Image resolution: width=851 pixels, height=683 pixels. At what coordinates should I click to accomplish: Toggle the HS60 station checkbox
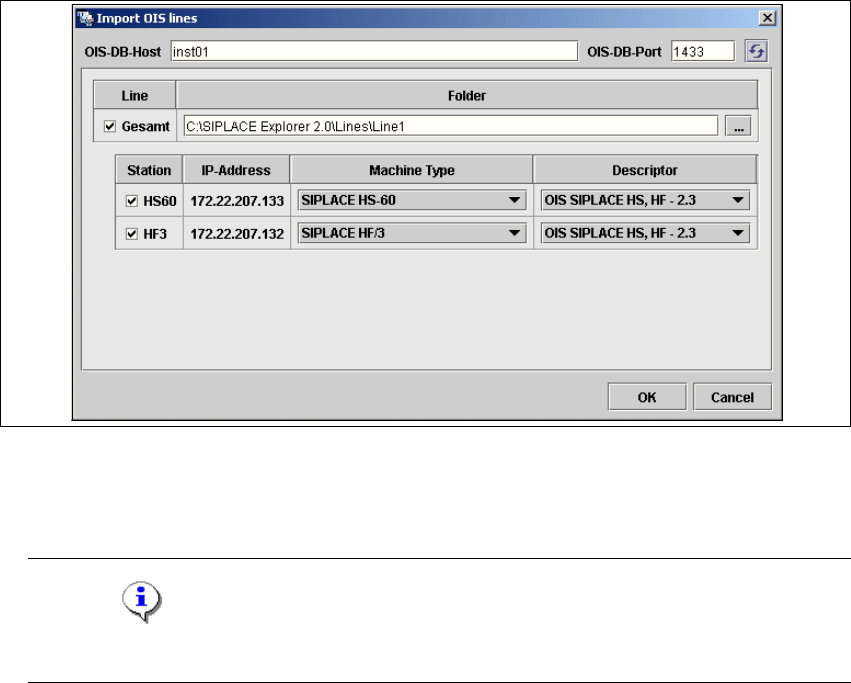tap(132, 201)
